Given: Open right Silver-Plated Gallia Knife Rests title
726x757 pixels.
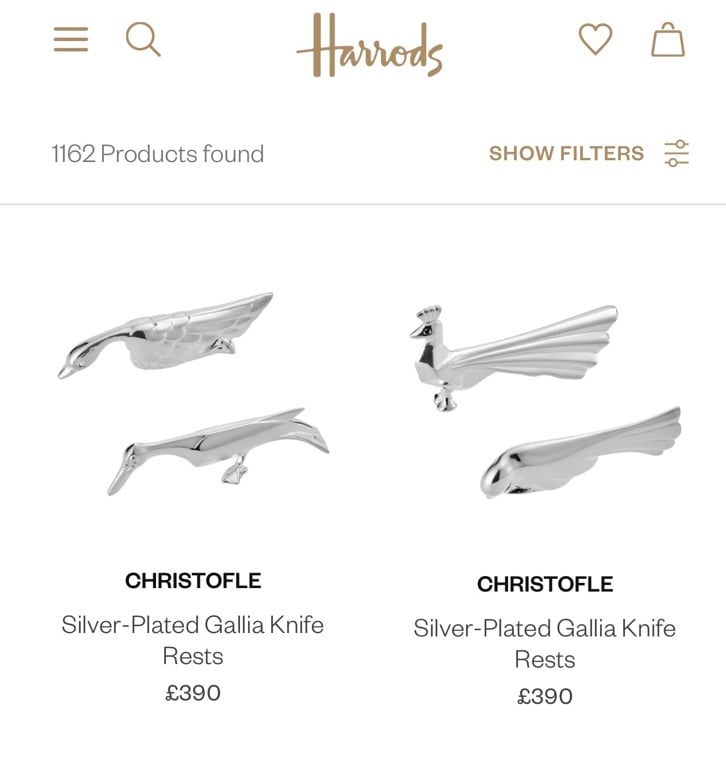Looking at the screenshot, I should (x=544, y=644).
